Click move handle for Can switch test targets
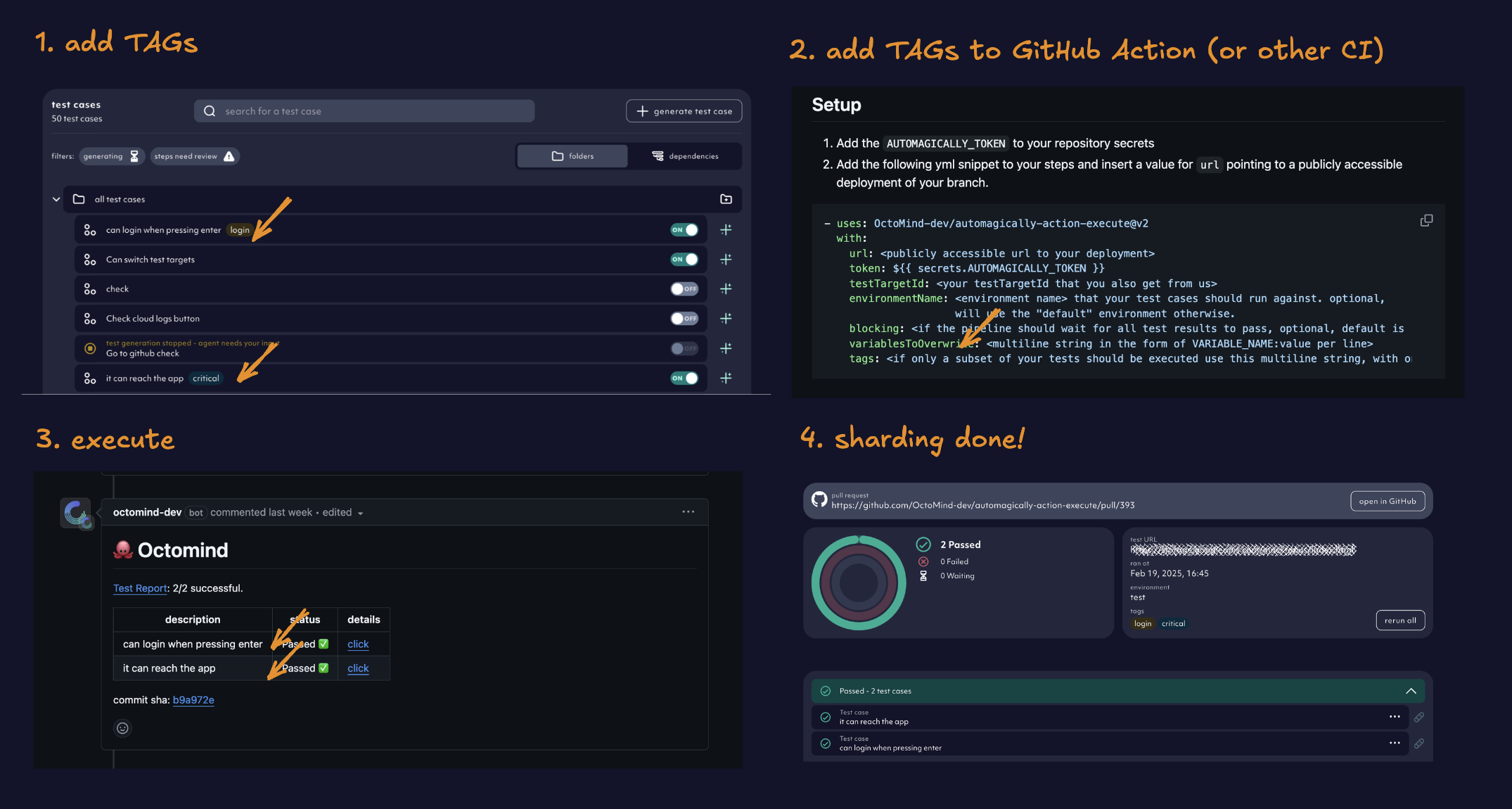The width and height of the screenshot is (1512, 809). (x=726, y=260)
